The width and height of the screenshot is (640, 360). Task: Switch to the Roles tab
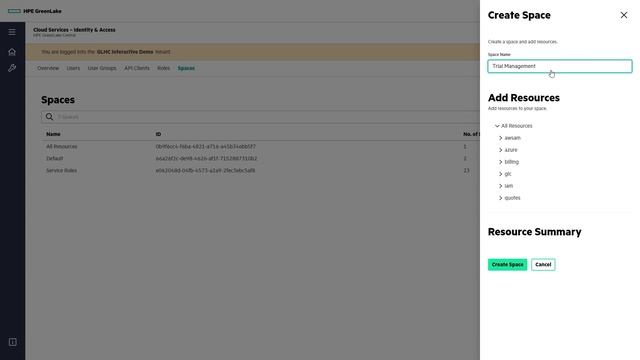[163, 68]
